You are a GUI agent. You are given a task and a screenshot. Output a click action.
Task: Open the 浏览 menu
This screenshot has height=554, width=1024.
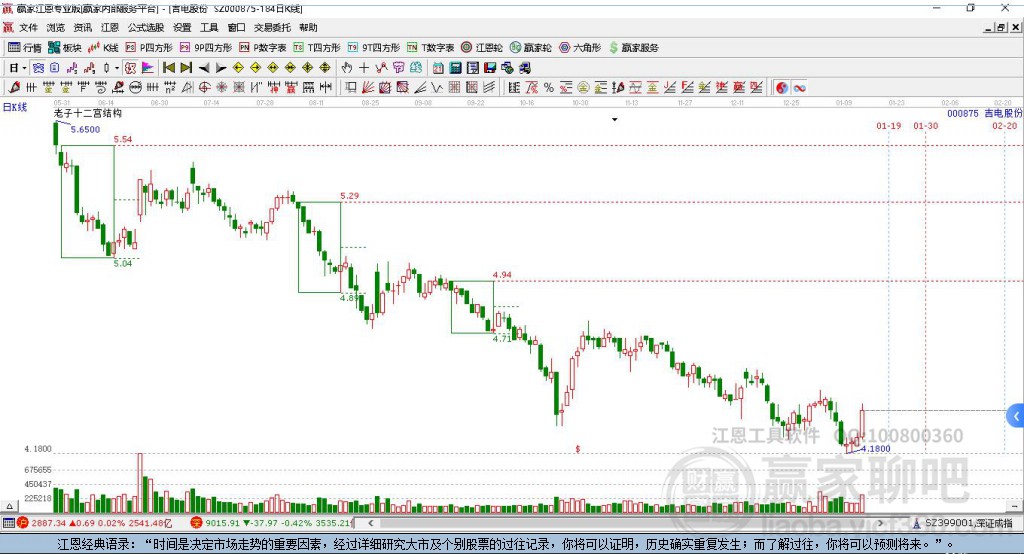point(56,27)
